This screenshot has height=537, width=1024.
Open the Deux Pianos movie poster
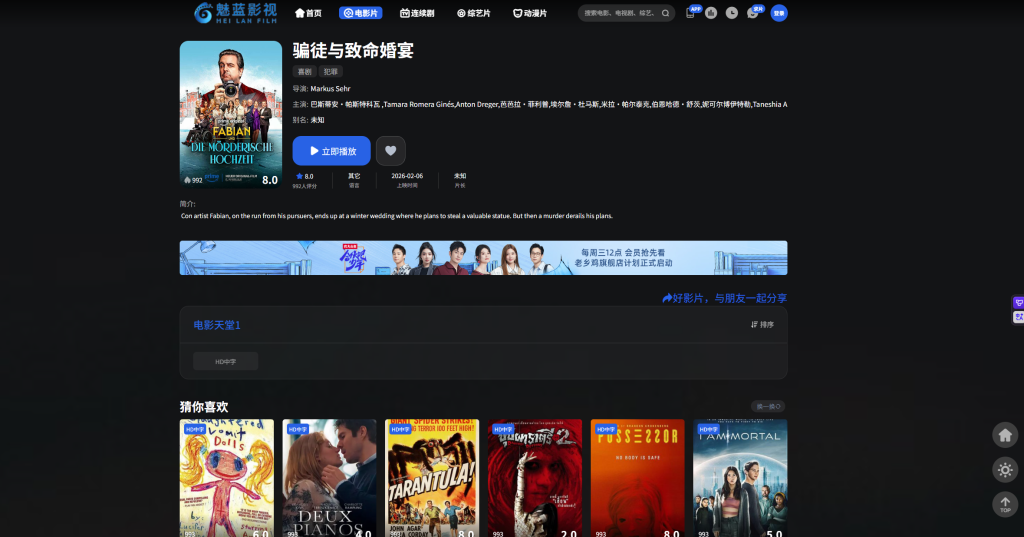click(x=330, y=478)
